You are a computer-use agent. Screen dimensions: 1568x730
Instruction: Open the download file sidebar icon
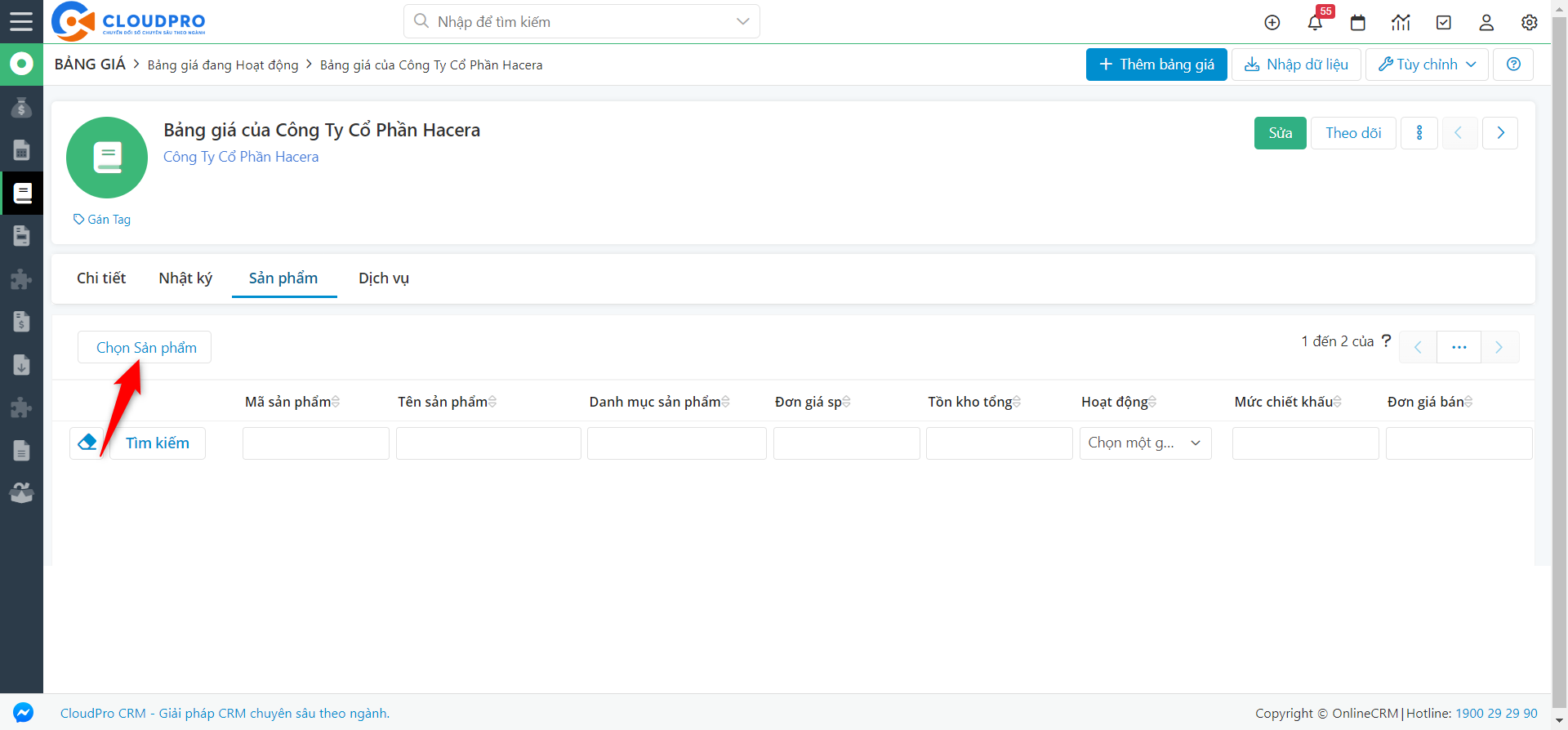click(21, 364)
